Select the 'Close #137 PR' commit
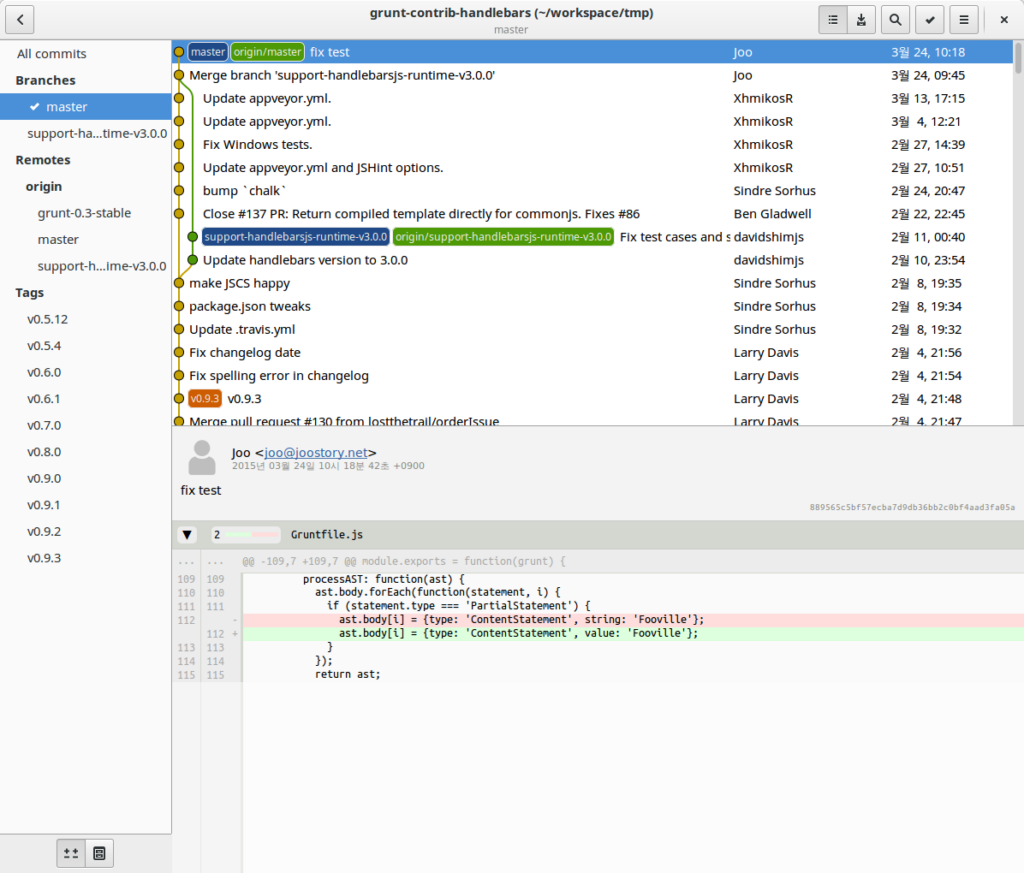Viewport: 1024px width, 873px height. tap(593, 214)
